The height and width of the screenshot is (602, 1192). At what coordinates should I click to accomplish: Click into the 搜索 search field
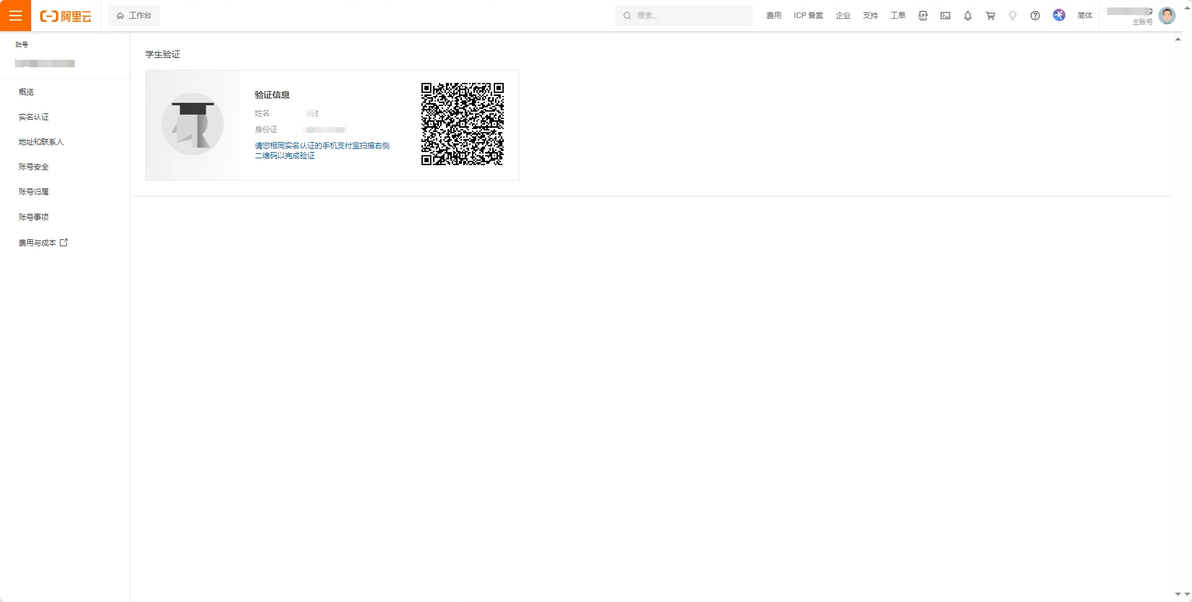tap(684, 15)
